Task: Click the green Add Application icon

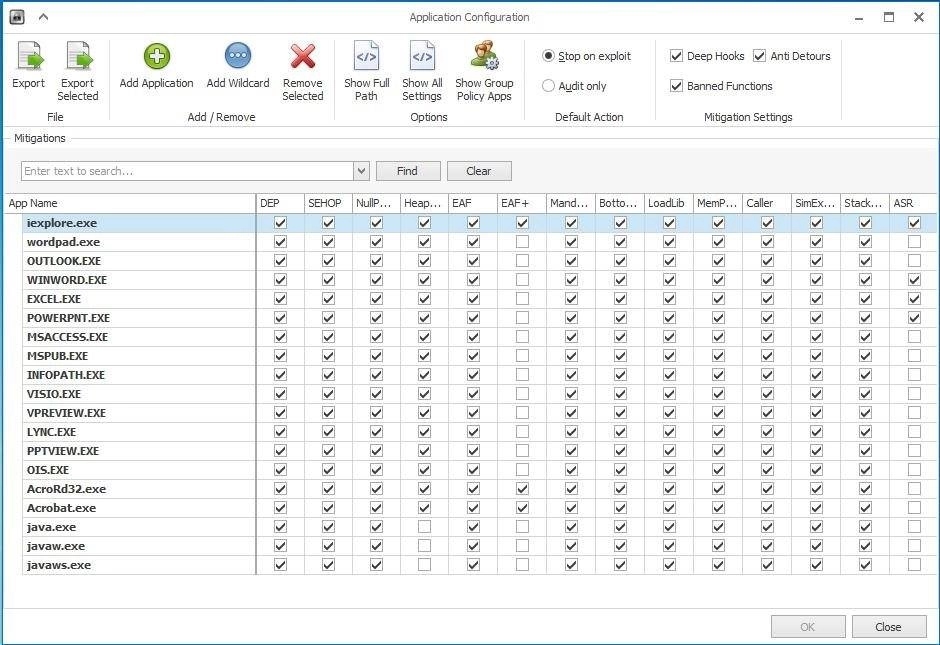Action: coord(156,56)
